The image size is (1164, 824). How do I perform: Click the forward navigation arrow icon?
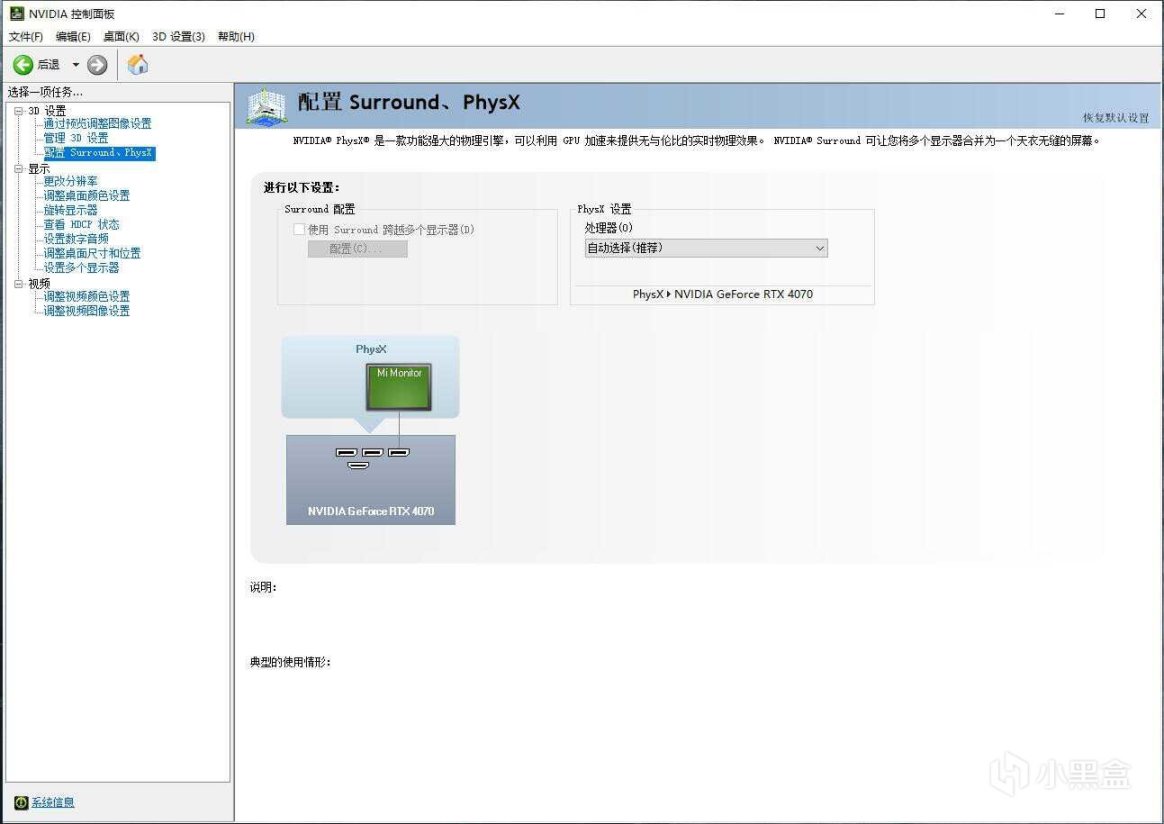pos(97,64)
